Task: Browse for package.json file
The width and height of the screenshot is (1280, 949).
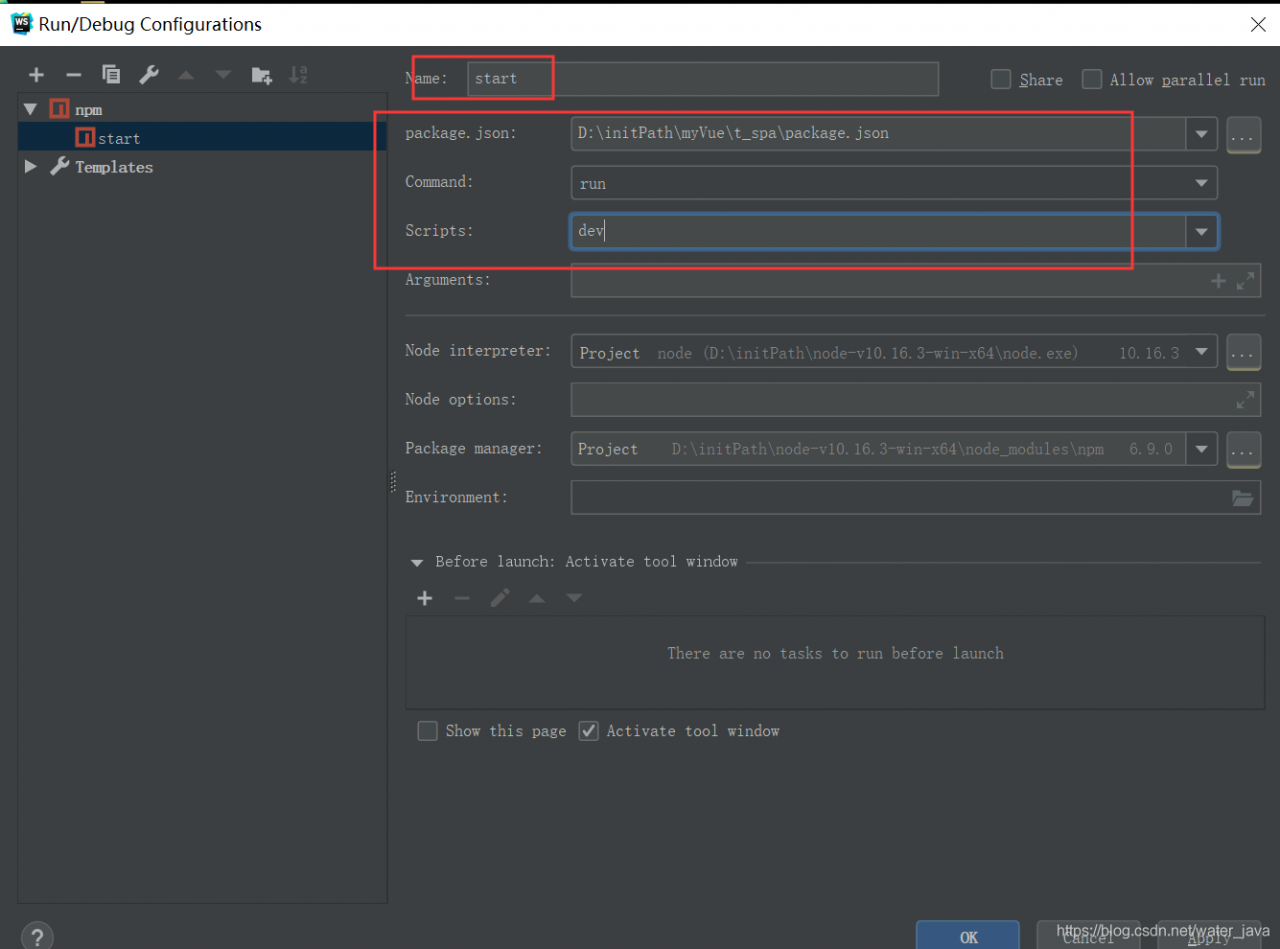Action: (x=1243, y=135)
